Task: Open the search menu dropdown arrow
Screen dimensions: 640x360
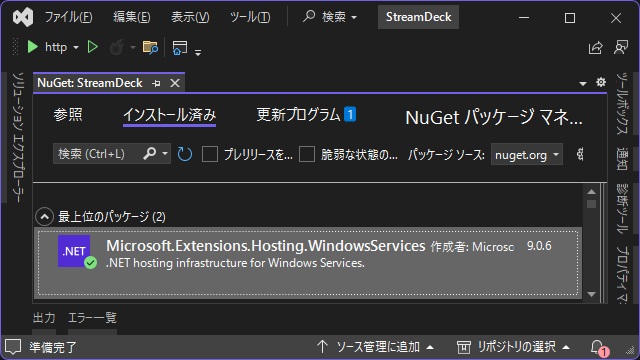Action: click(354, 18)
